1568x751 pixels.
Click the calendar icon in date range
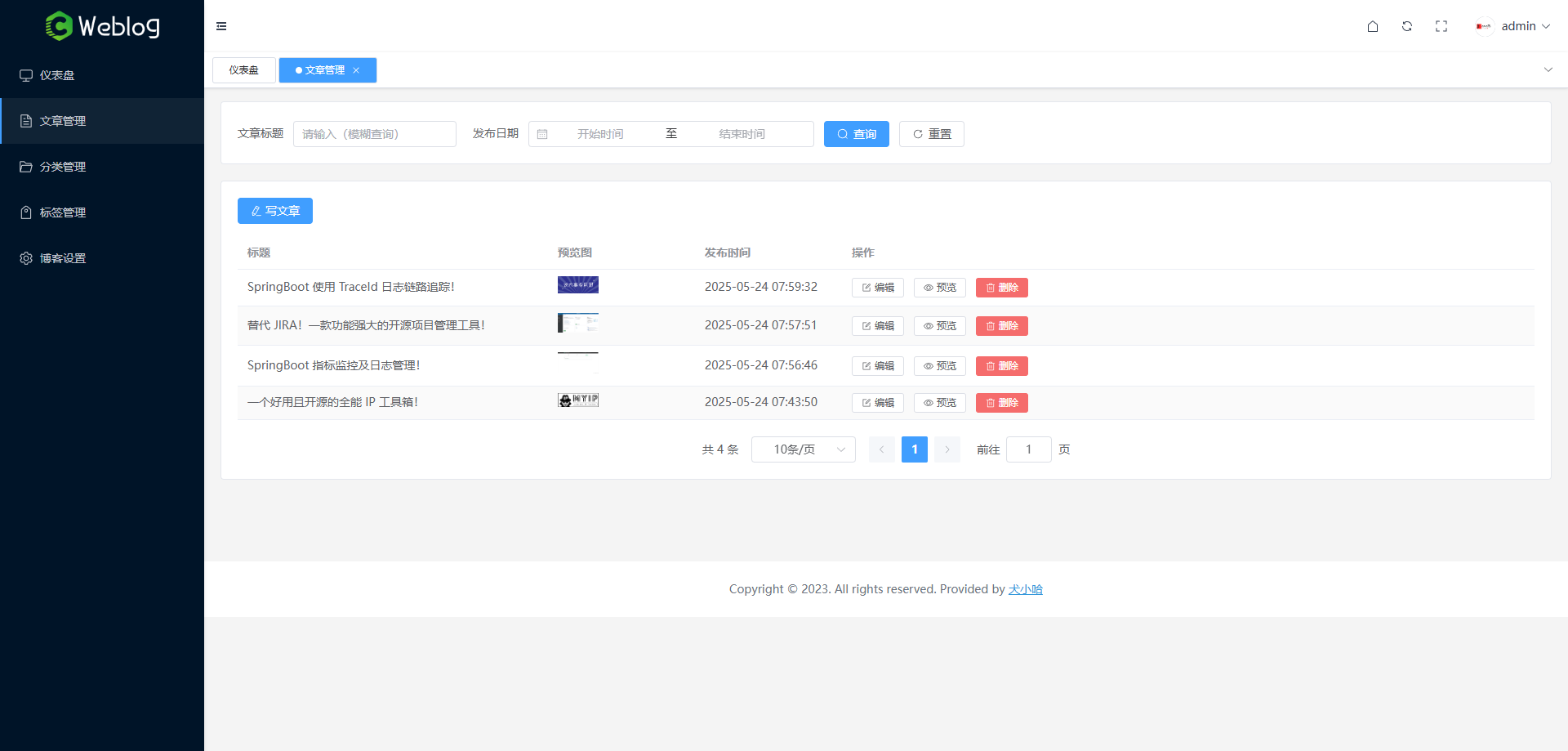tap(542, 134)
